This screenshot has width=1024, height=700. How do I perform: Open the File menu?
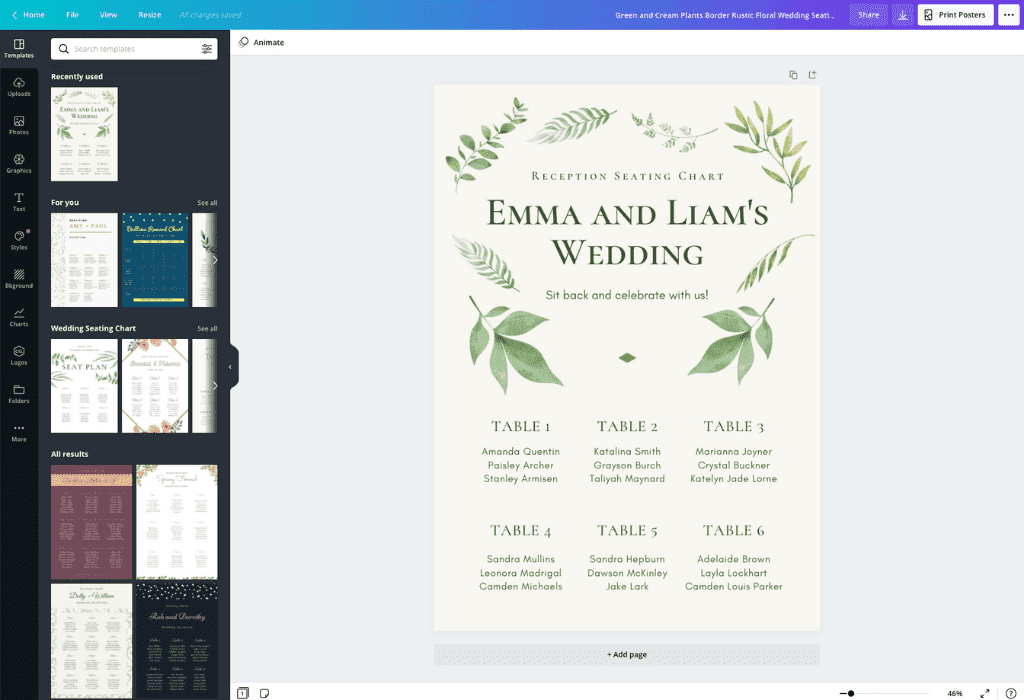coord(71,14)
